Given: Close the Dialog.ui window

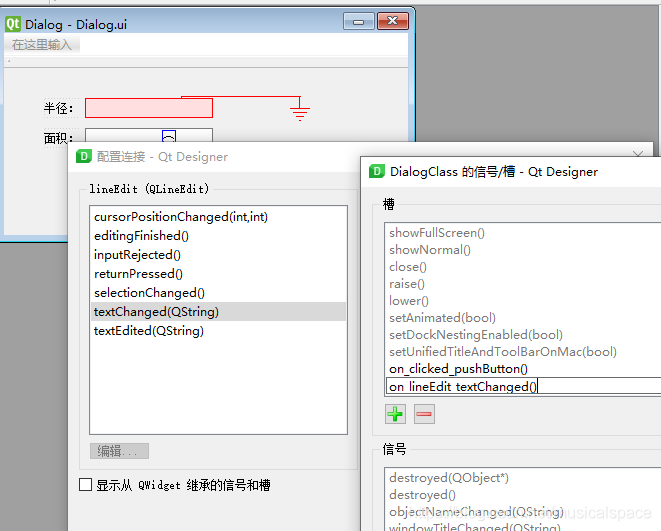Looking at the screenshot, I should point(392,21).
